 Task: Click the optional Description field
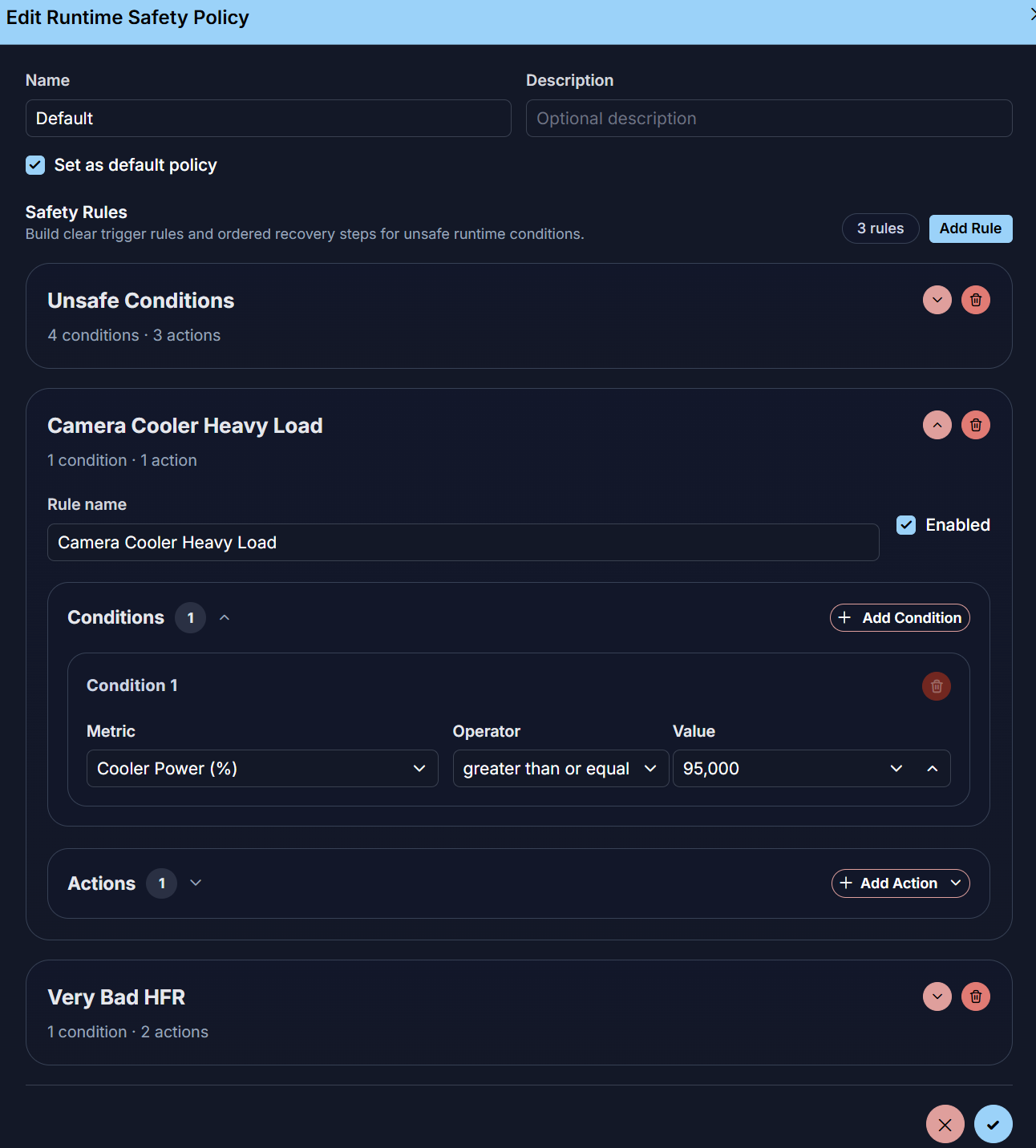[x=768, y=118]
